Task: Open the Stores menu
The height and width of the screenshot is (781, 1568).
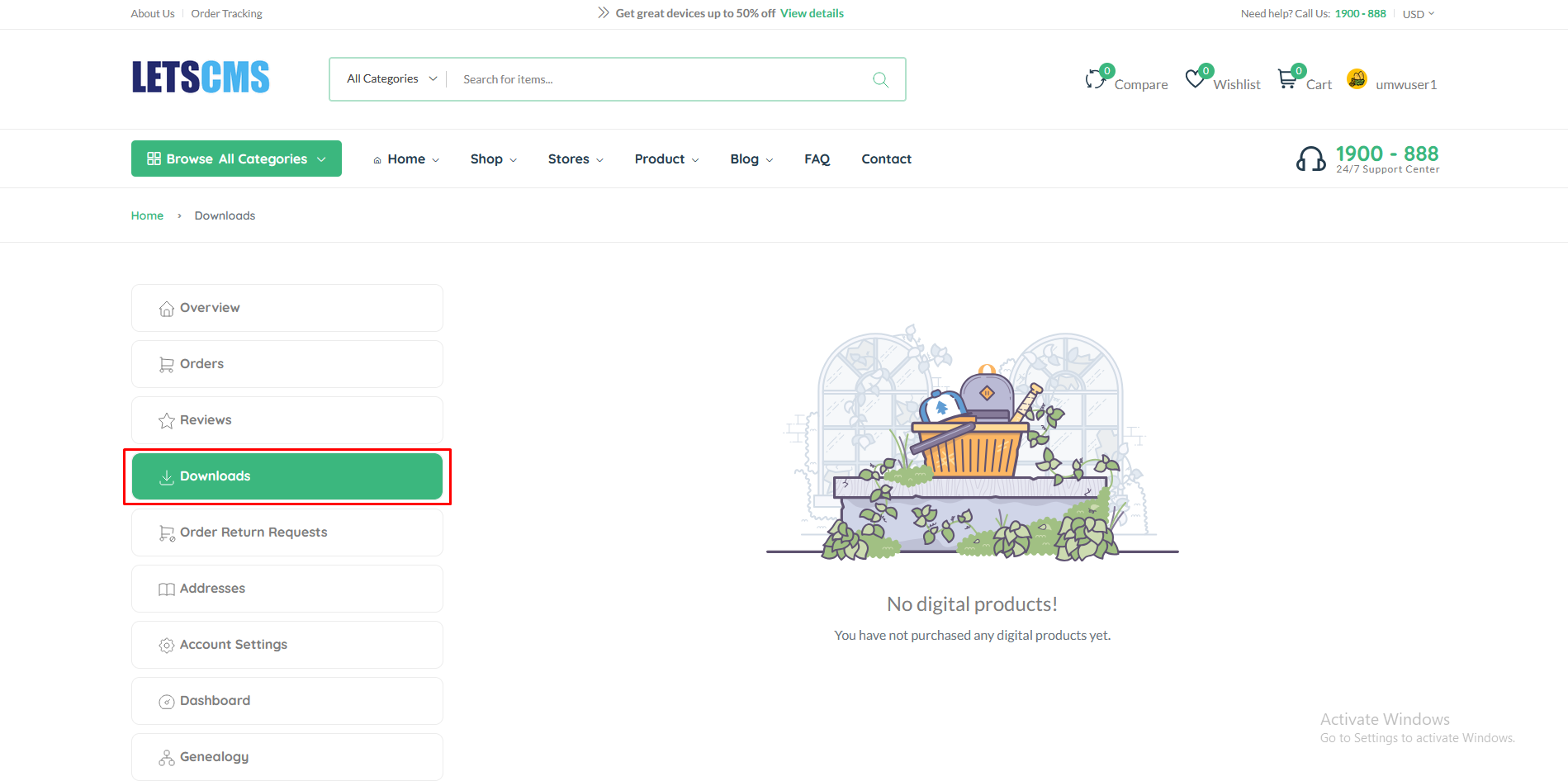Action: tap(575, 159)
